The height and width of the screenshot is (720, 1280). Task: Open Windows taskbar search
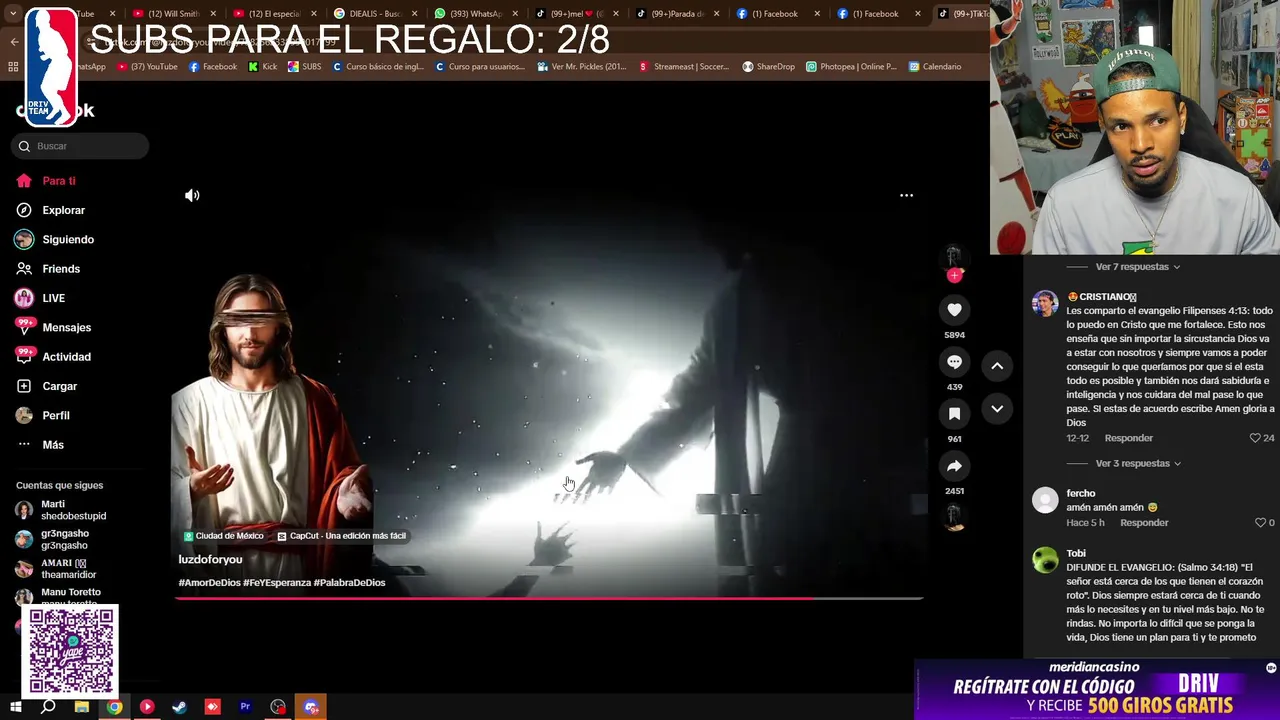pyautogui.click(x=48, y=707)
